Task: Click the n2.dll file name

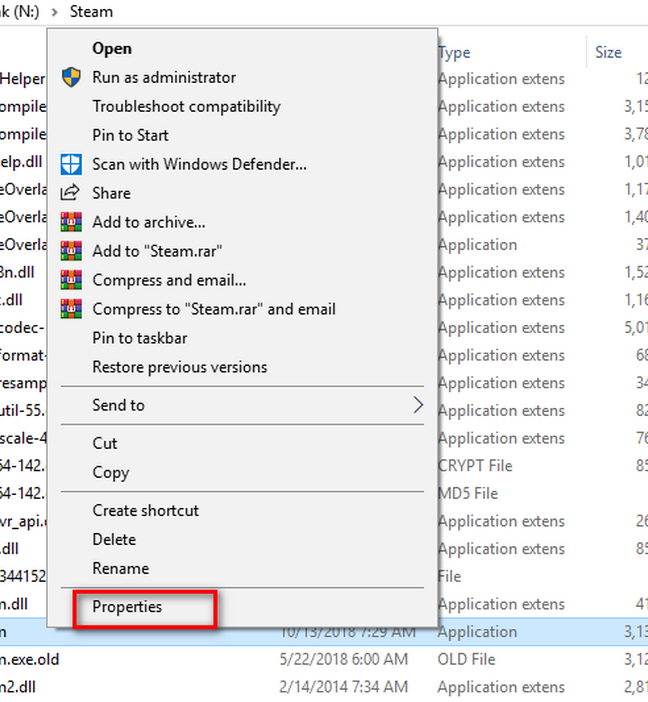Action: tap(18, 687)
